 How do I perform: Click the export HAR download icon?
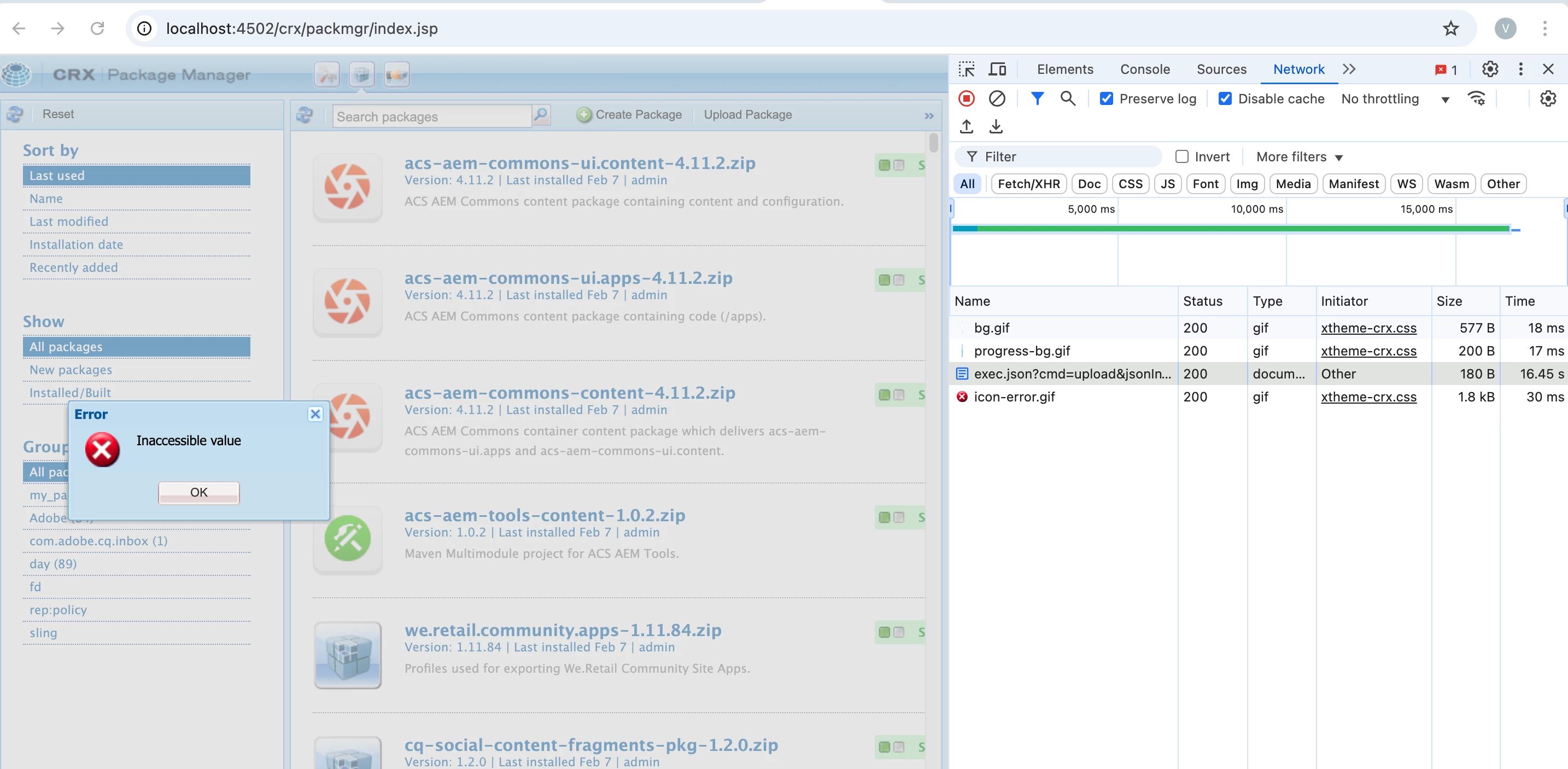pyautogui.click(x=996, y=127)
